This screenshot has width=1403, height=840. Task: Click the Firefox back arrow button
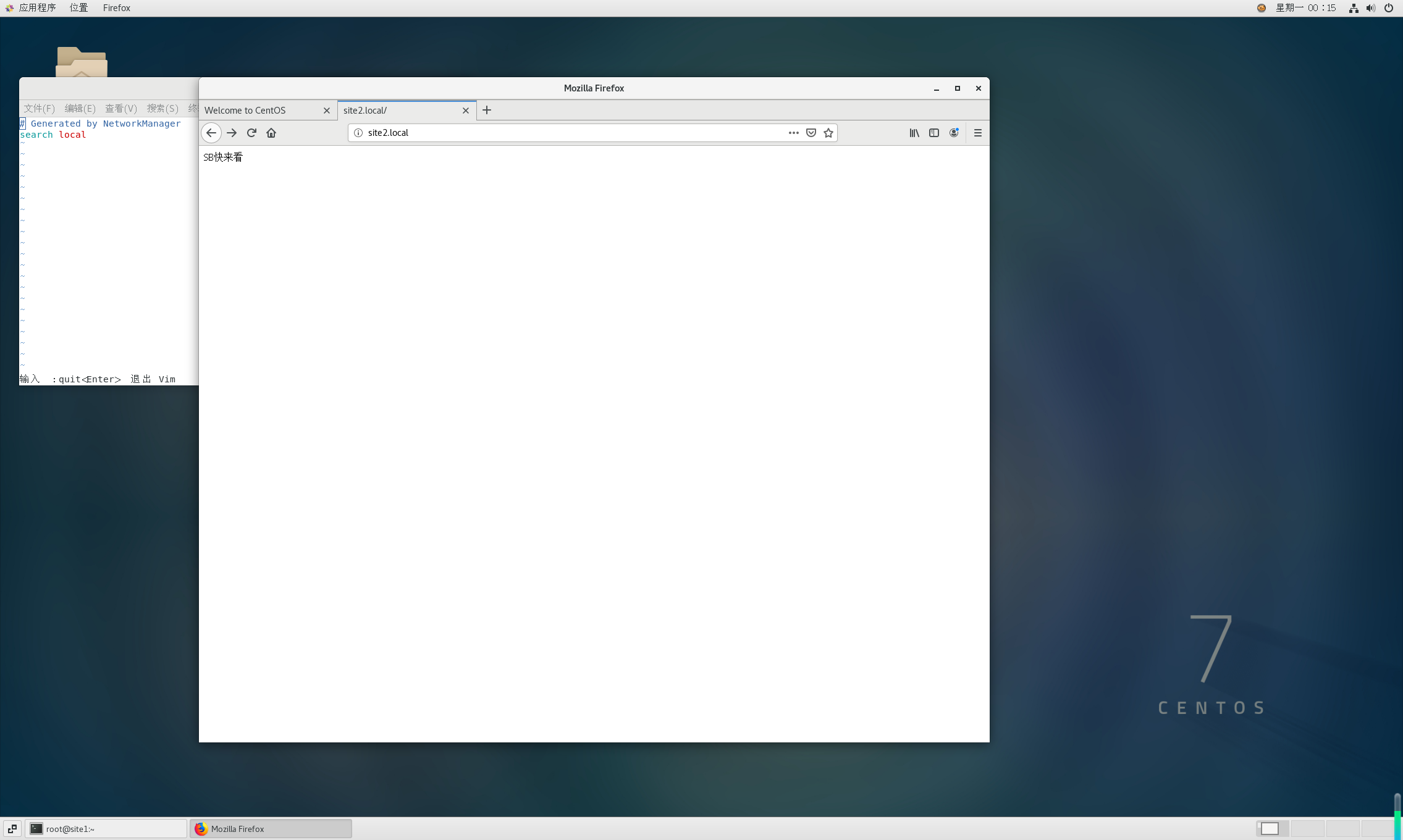click(x=211, y=133)
